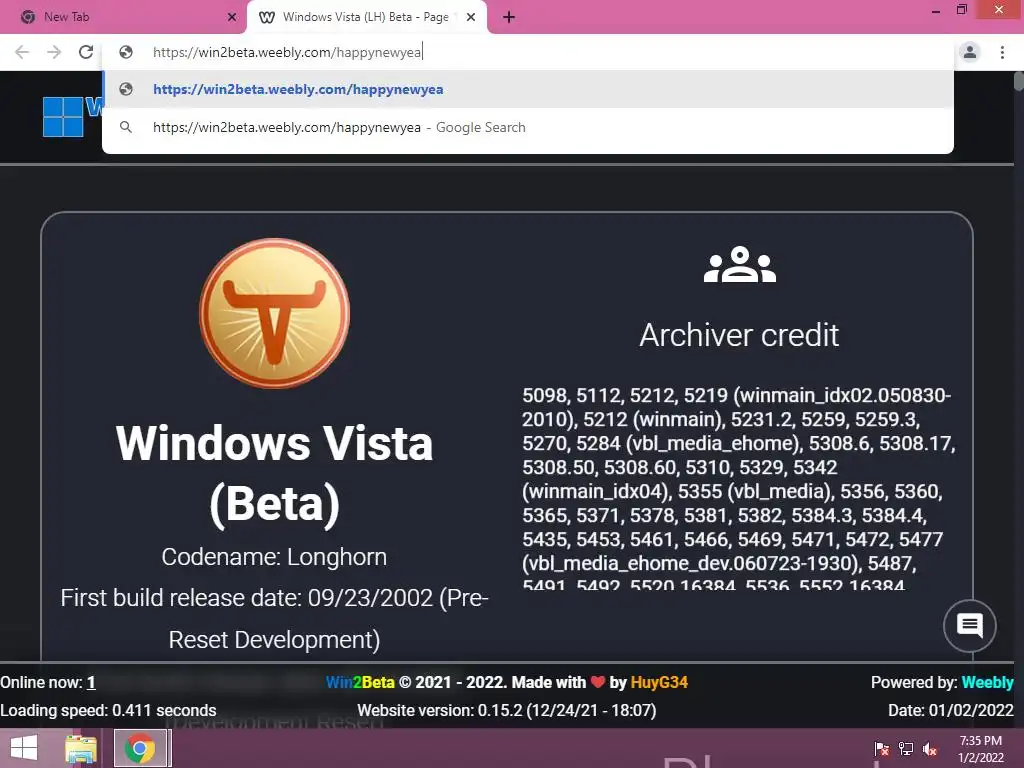Close the Windows Vista (LH) Beta tab

[471, 17]
